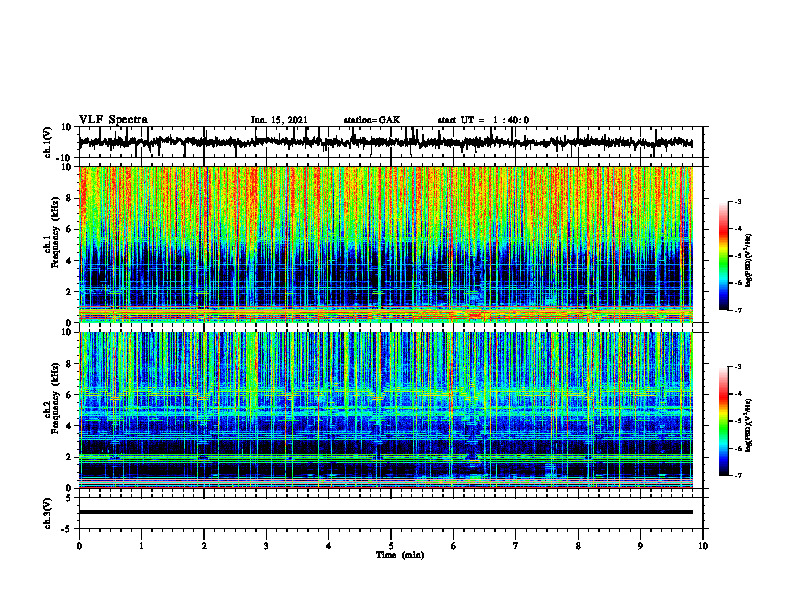Click the upper PSD color bar beside ch.1
Screen dimensions: 792x612
723,256
